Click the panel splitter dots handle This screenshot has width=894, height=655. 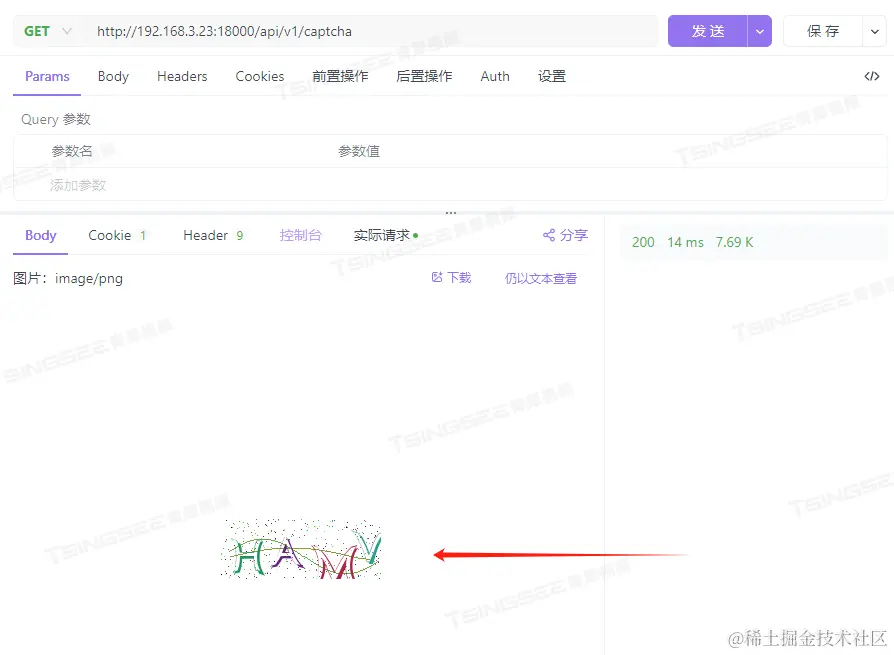point(450,213)
